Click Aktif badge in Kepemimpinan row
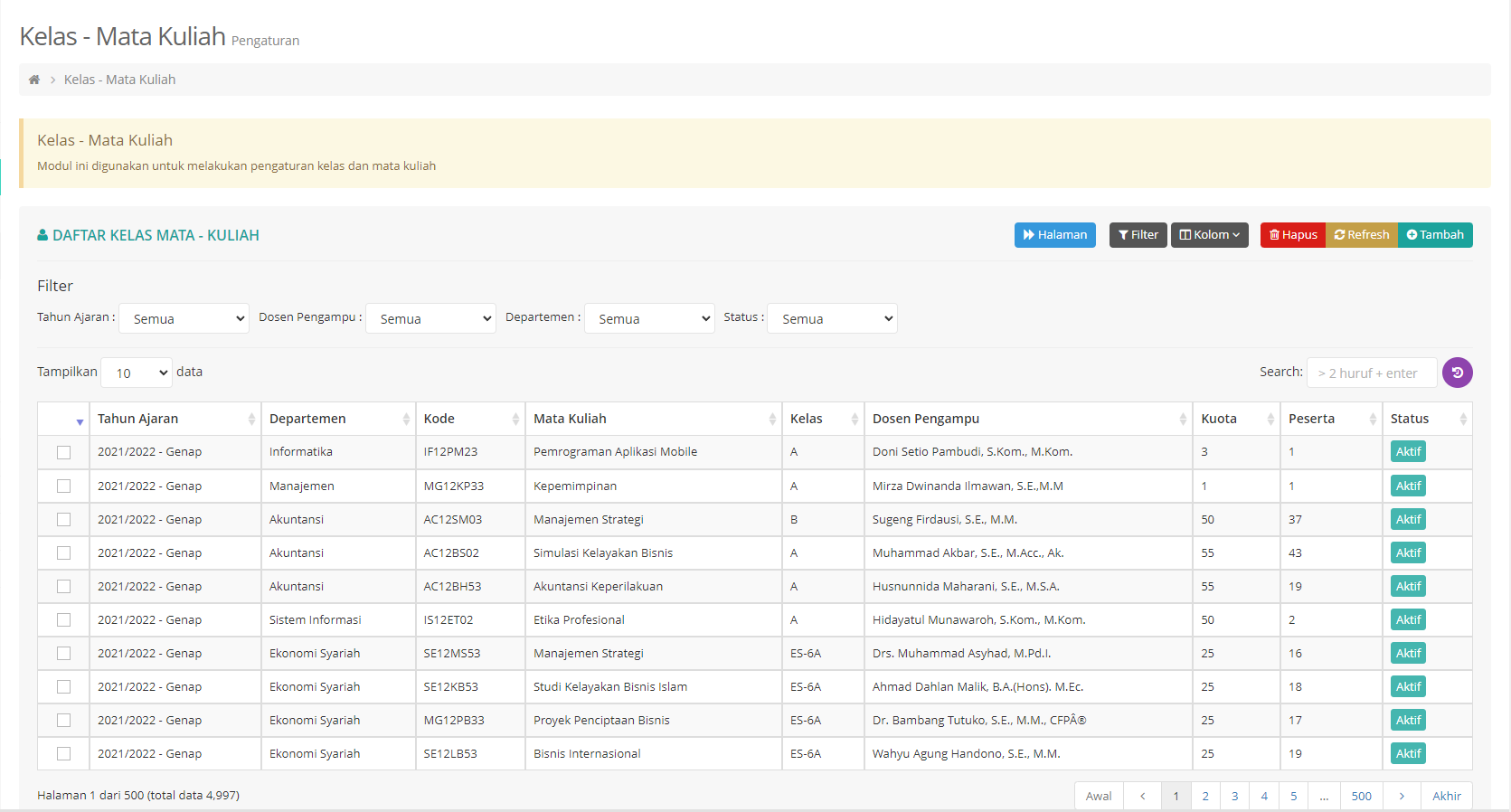Image resolution: width=1511 pixels, height=812 pixels. click(1408, 486)
